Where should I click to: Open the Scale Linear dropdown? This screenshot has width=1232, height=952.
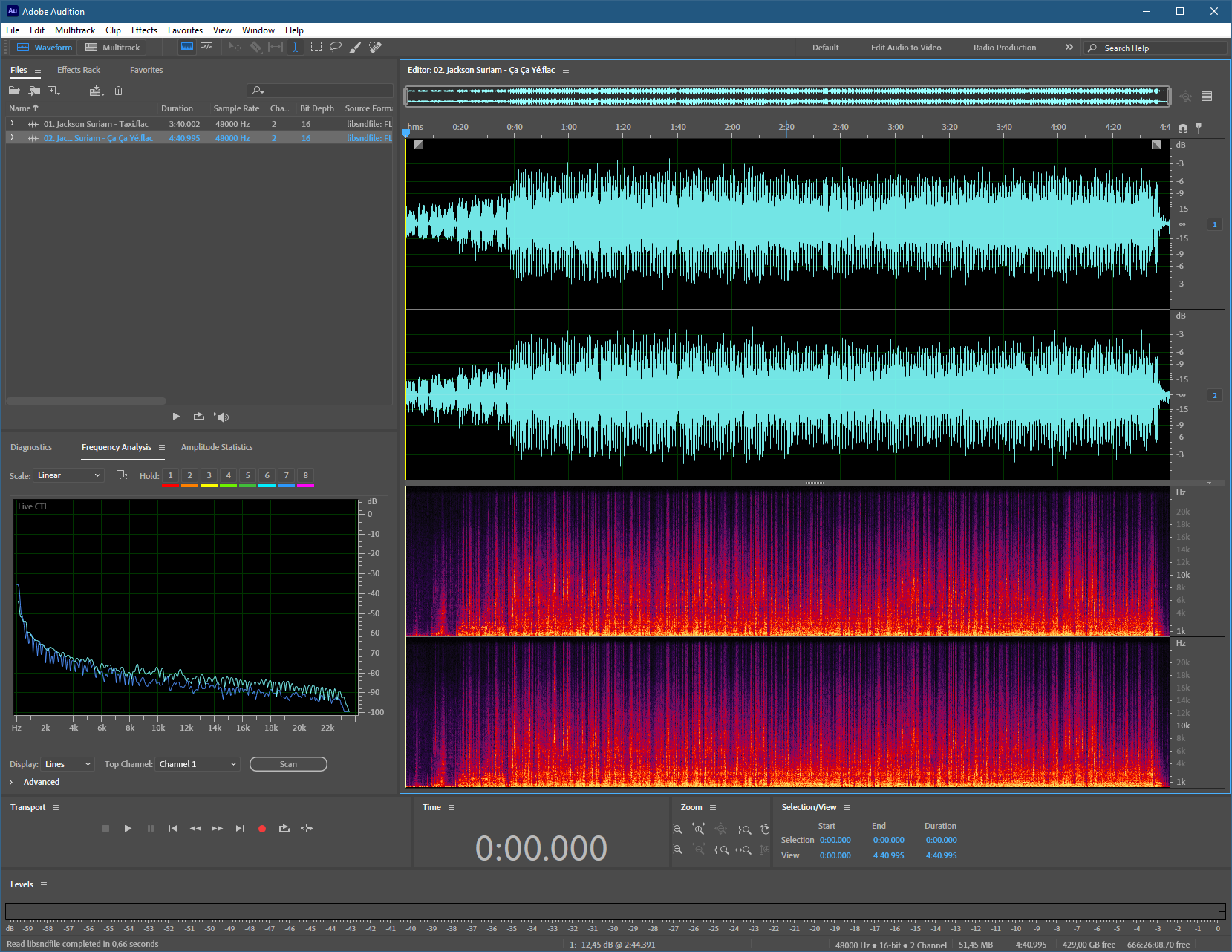click(x=69, y=475)
